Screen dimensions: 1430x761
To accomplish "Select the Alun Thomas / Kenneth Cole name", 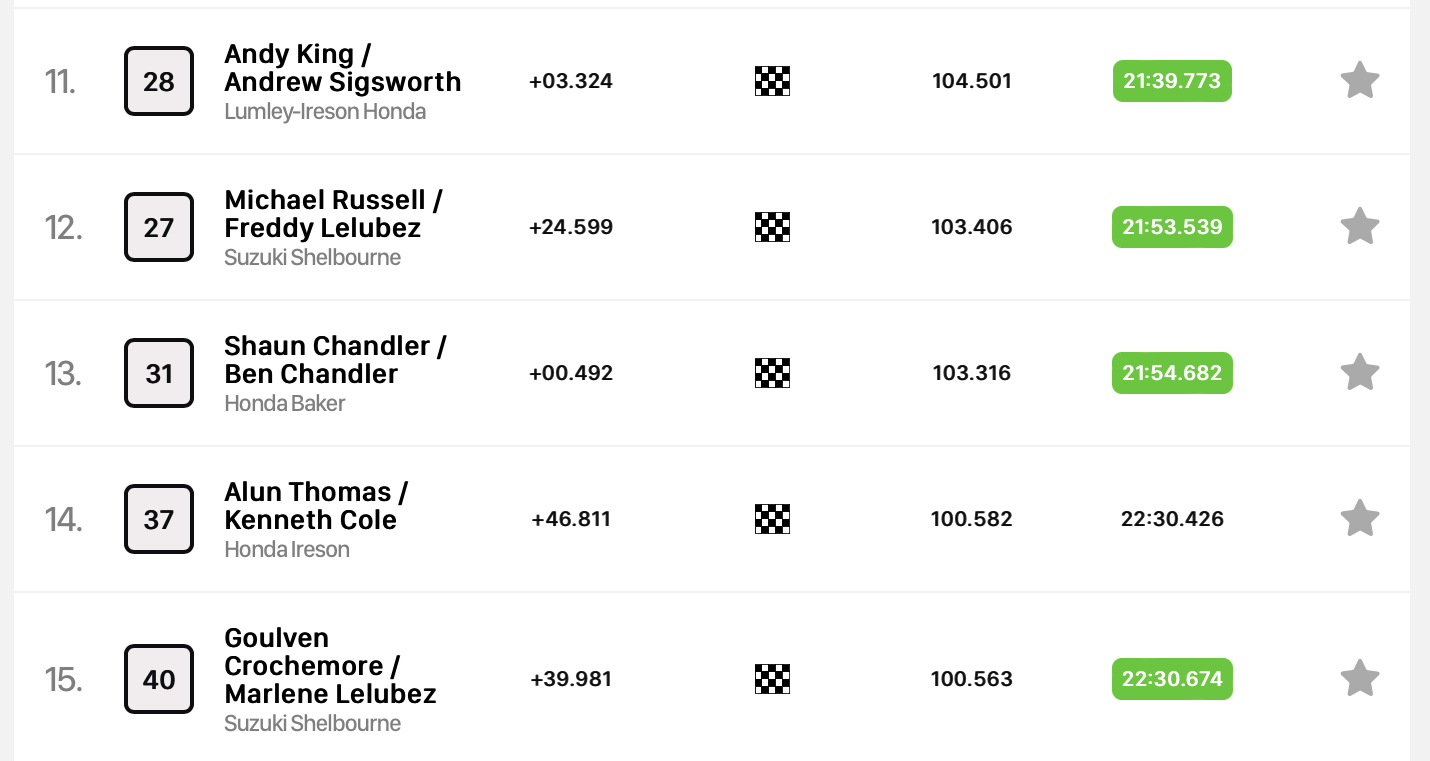I will pos(316,506).
